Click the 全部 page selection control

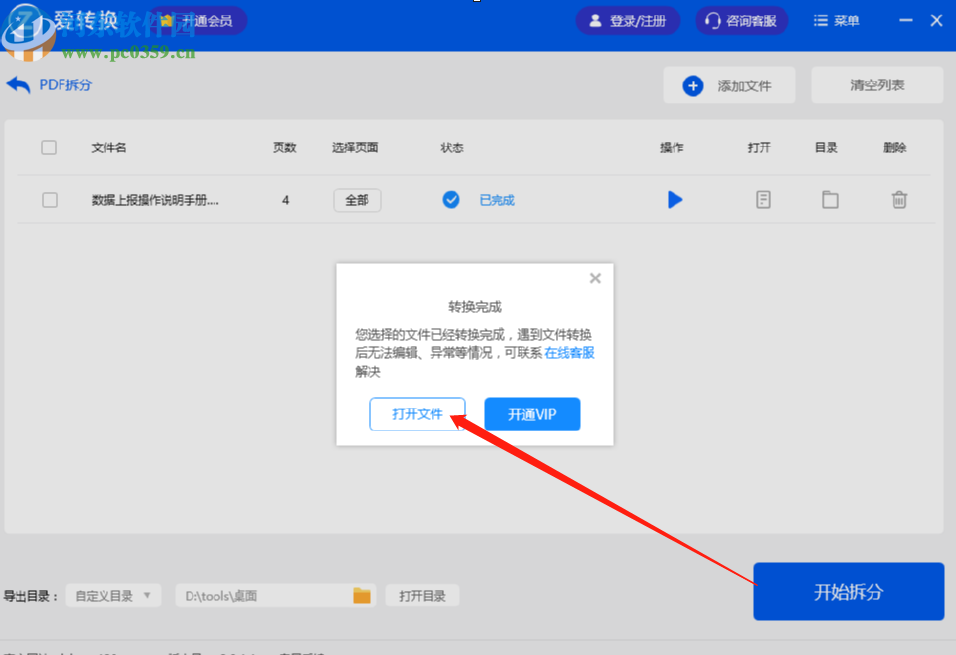tap(357, 200)
